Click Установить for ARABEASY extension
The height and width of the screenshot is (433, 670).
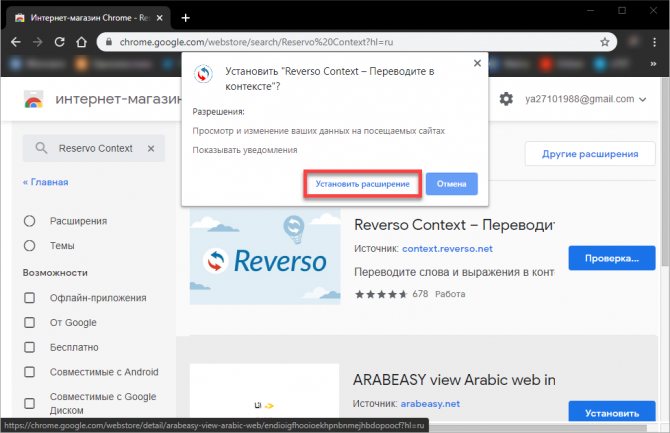(611, 411)
